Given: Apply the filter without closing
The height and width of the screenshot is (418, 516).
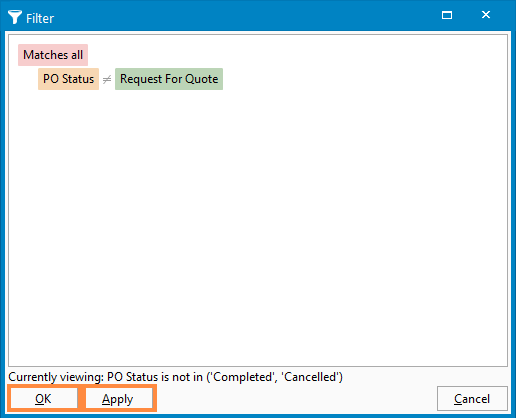Looking at the screenshot, I should pos(119,398).
